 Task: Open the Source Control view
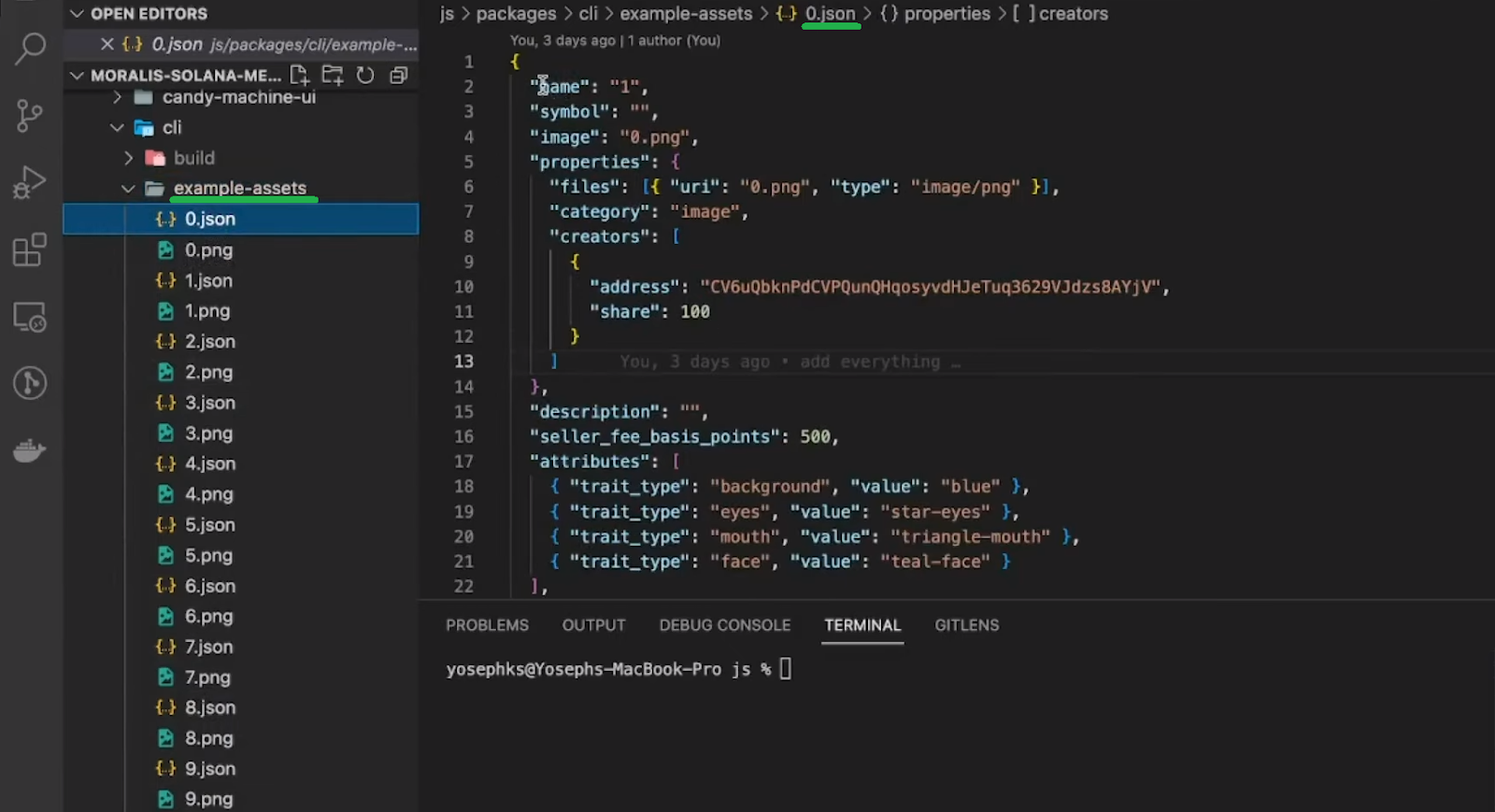tap(30, 116)
